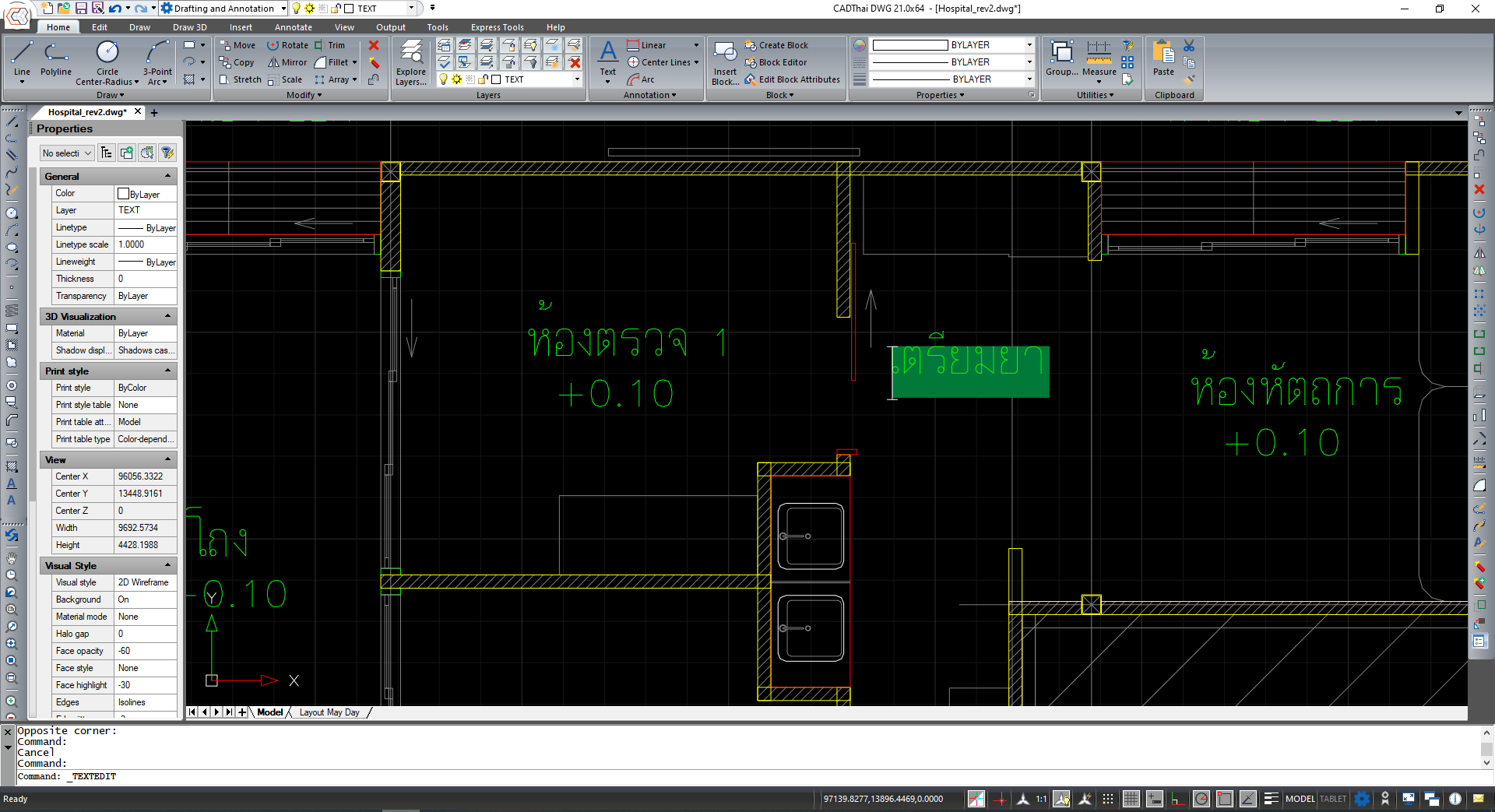Open the No selection dropdown in Properties
The height and width of the screenshot is (812, 1495).
tap(67, 153)
